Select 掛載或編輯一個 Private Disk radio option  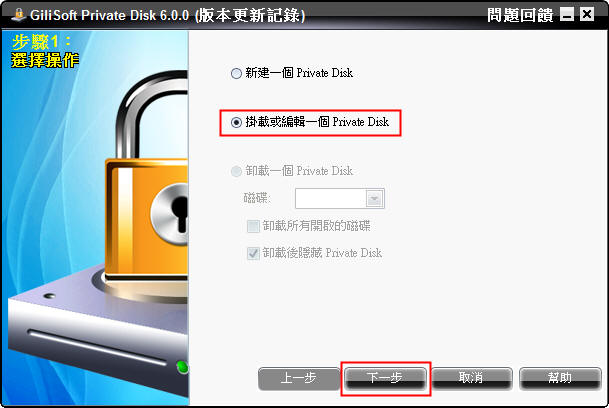[237, 122]
